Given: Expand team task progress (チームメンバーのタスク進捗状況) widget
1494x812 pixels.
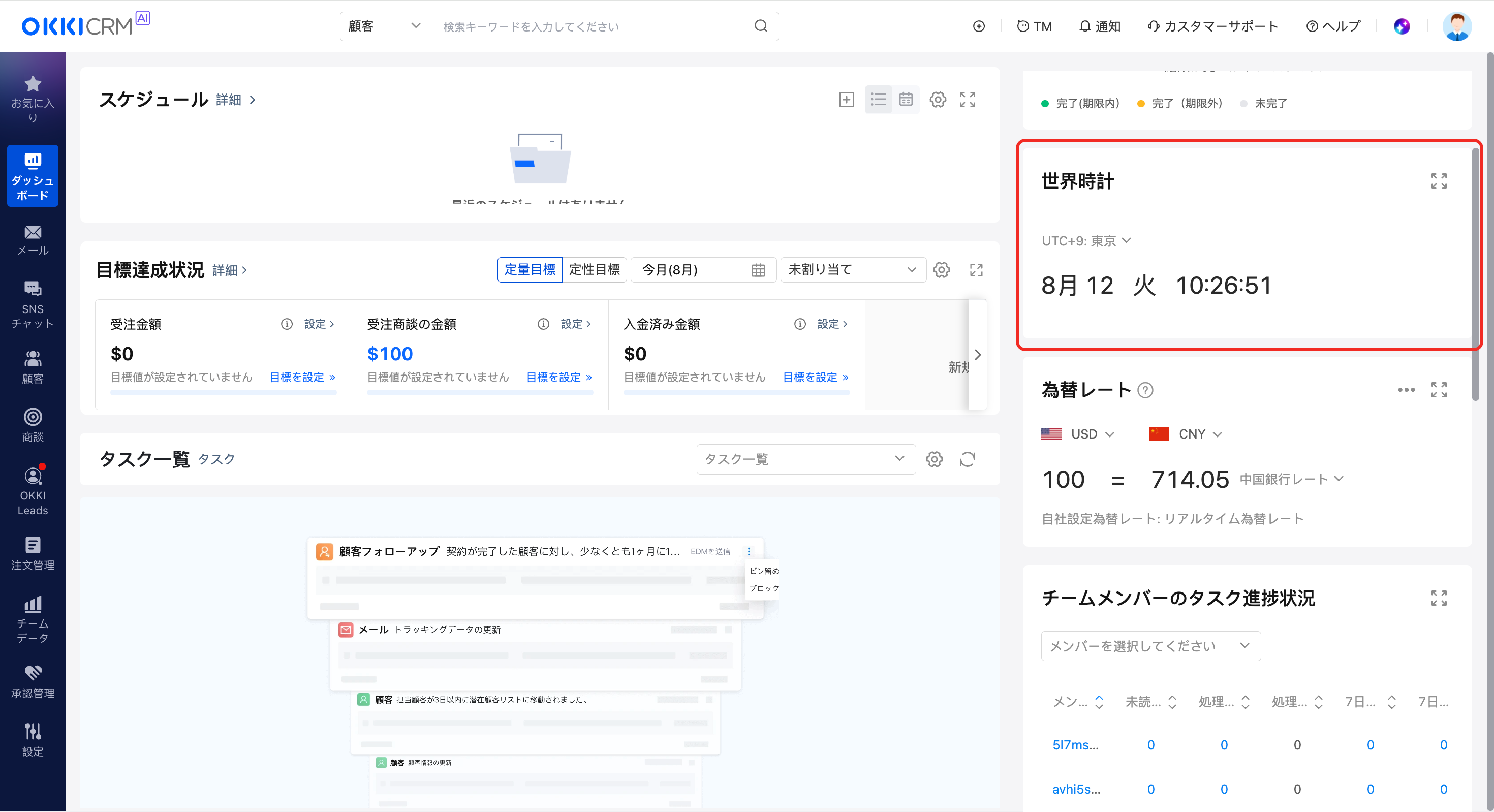Looking at the screenshot, I should tap(1438, 598).
